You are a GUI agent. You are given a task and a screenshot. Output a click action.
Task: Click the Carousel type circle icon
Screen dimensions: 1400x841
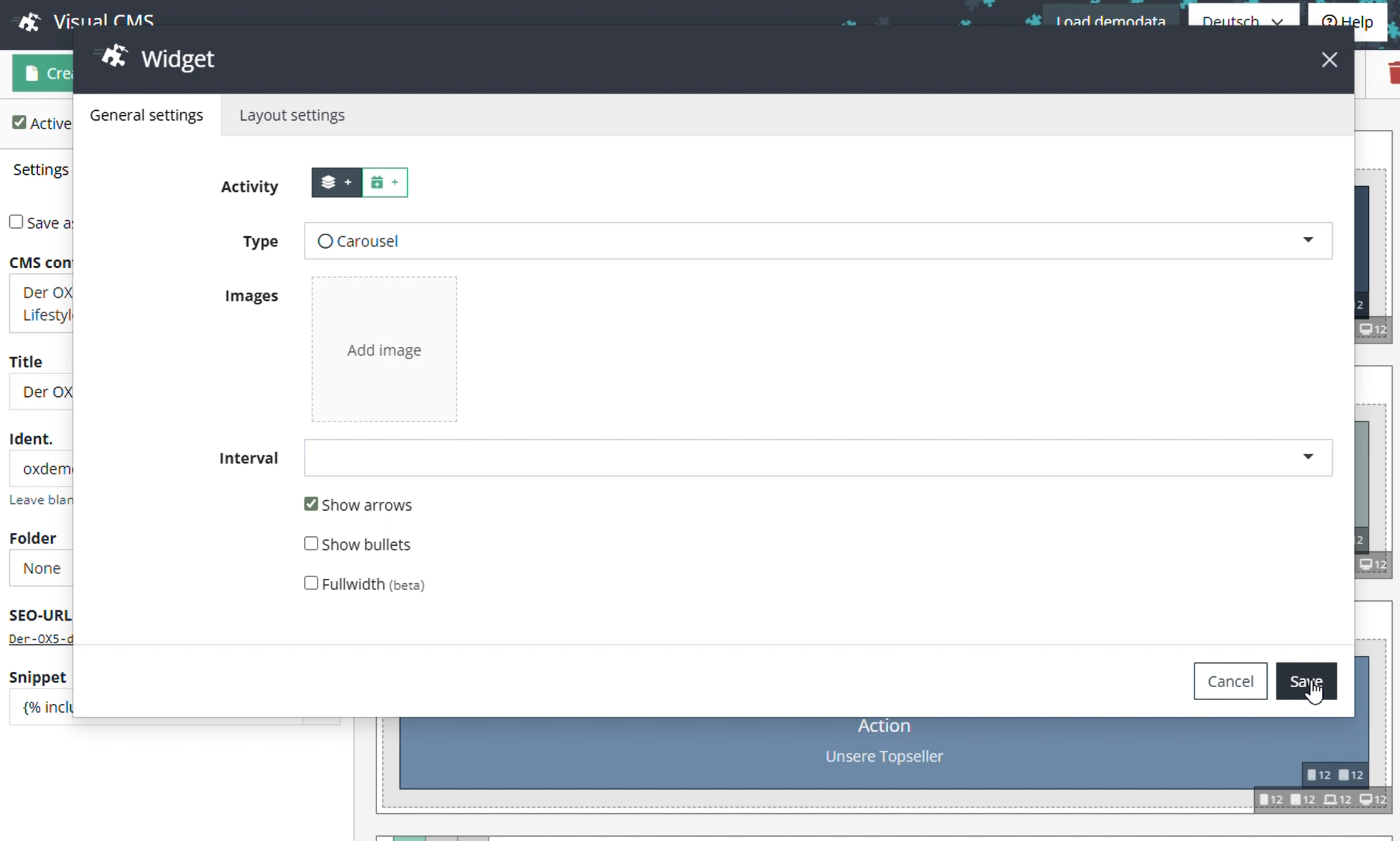tap(325, 241)
